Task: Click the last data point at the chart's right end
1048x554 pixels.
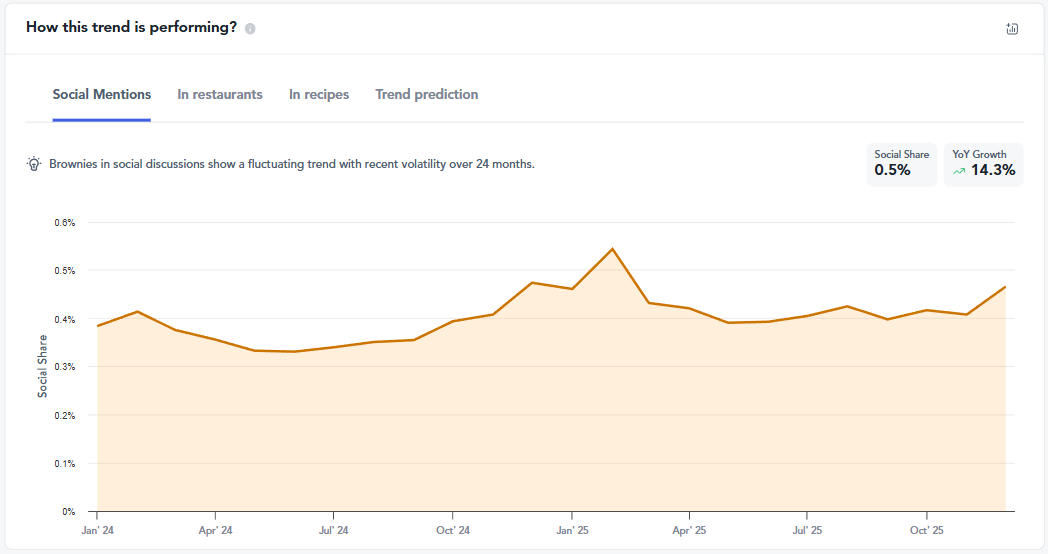Action: click(x=1005, y=287)
